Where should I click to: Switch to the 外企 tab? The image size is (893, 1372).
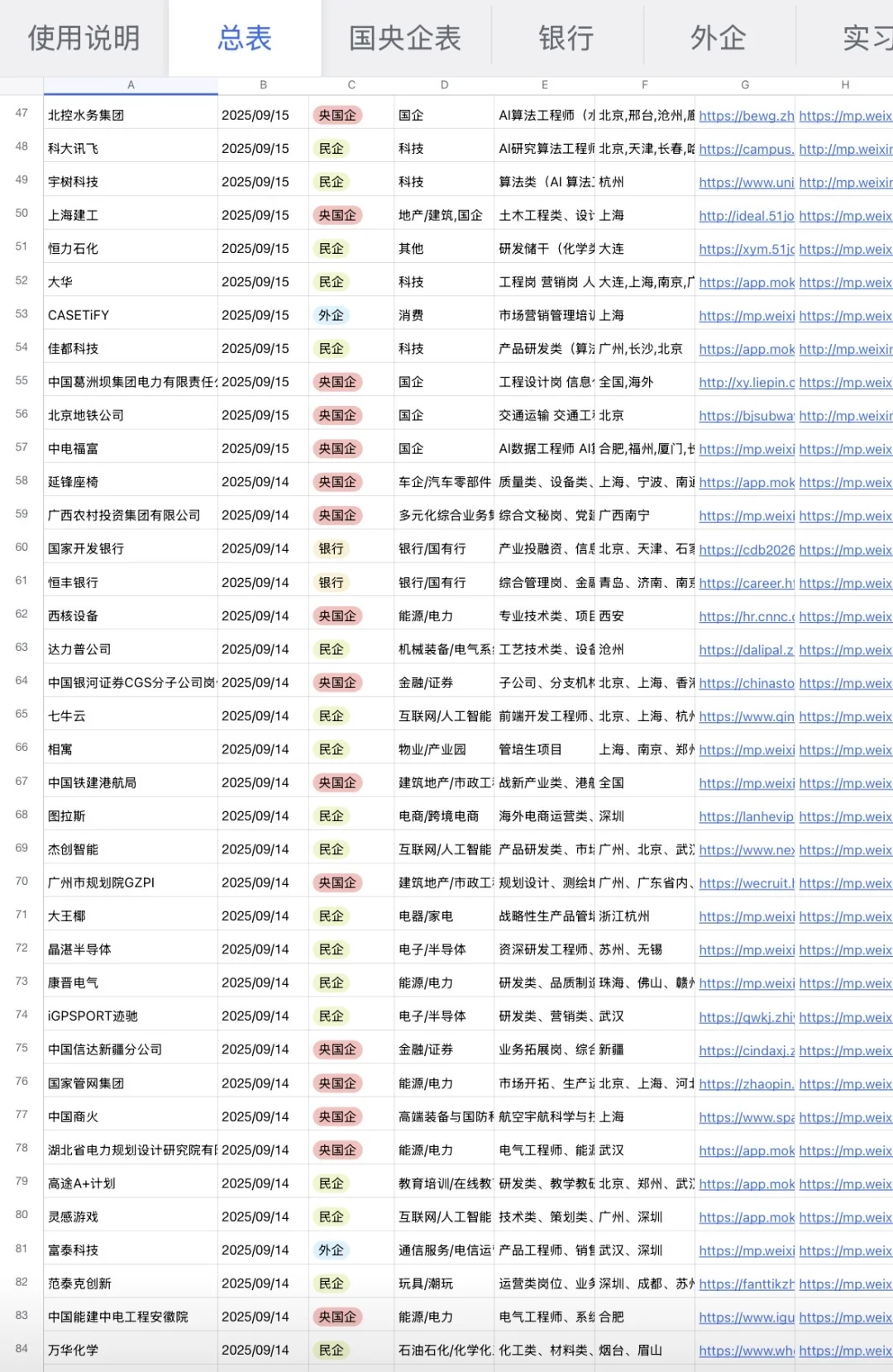[719, 38]
